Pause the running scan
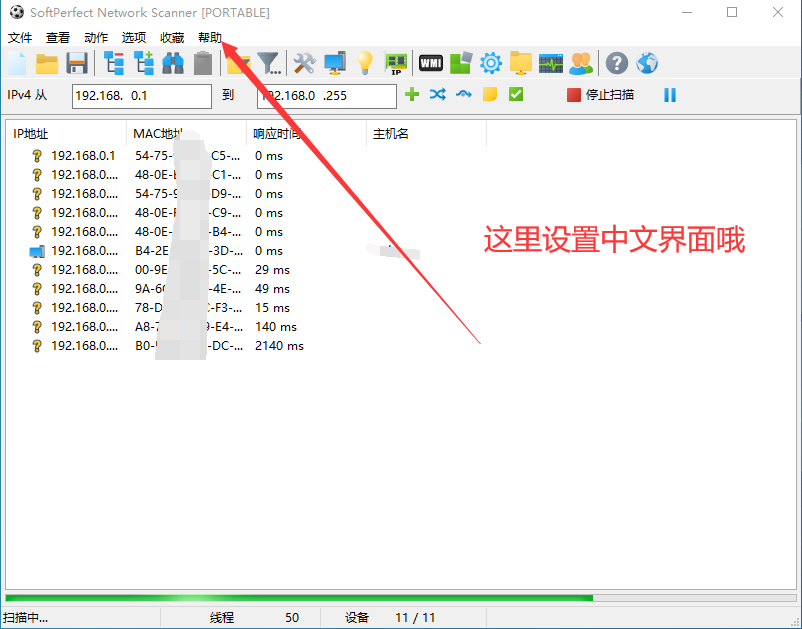Image resolution: width=802 pixels, height=629 pixels. pos(670,95)
